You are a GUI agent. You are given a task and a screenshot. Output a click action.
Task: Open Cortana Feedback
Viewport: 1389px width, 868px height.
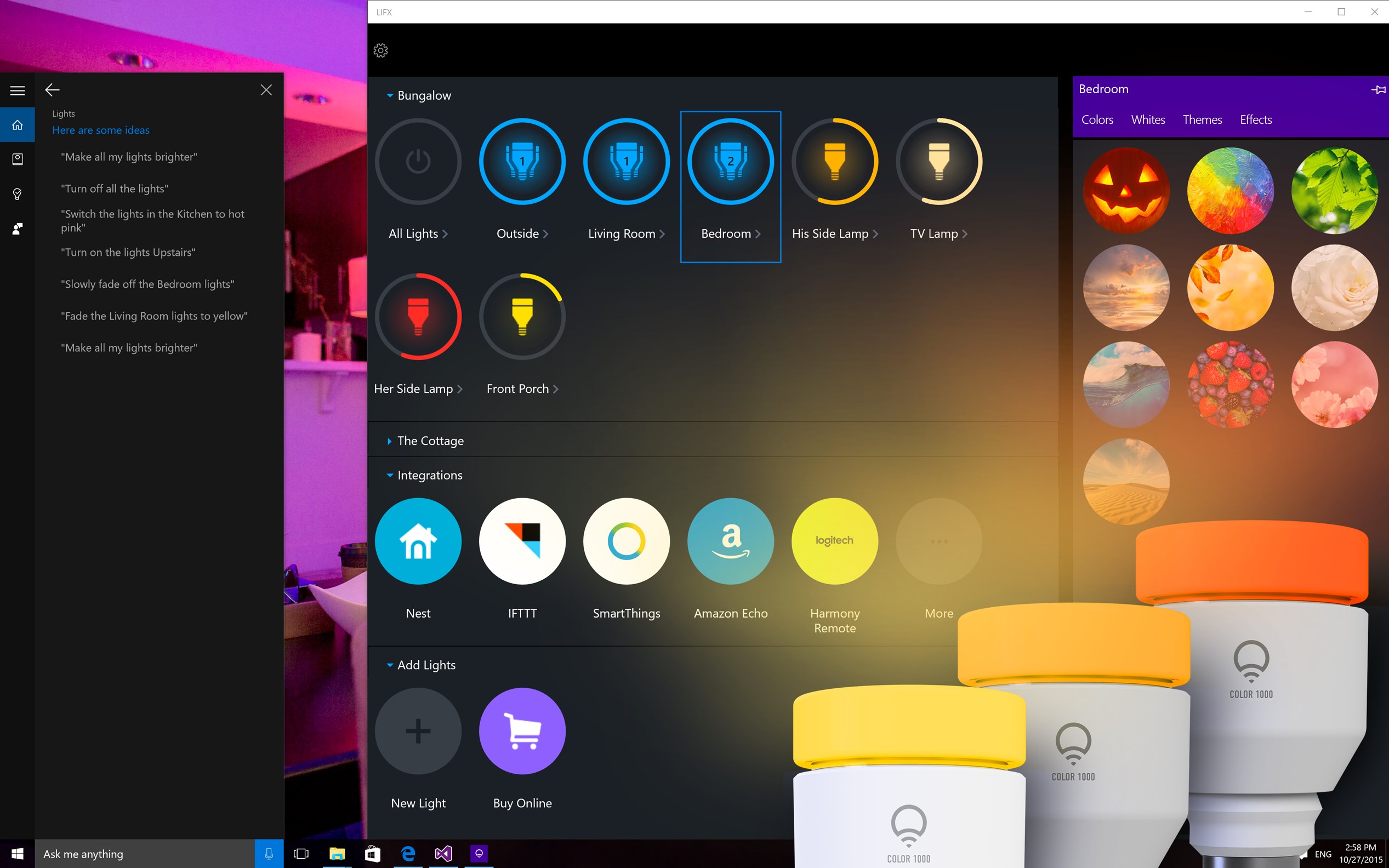click(x=17, y=229)
